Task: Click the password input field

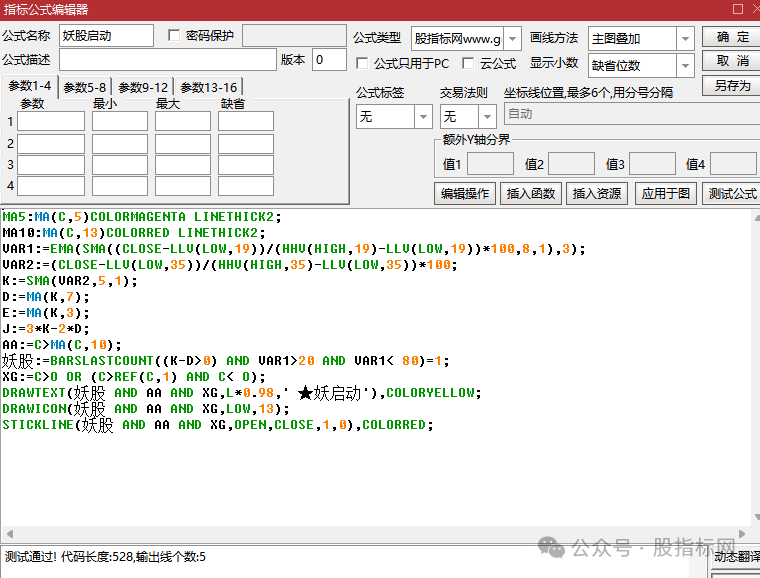Action: (x=294, y=36)
